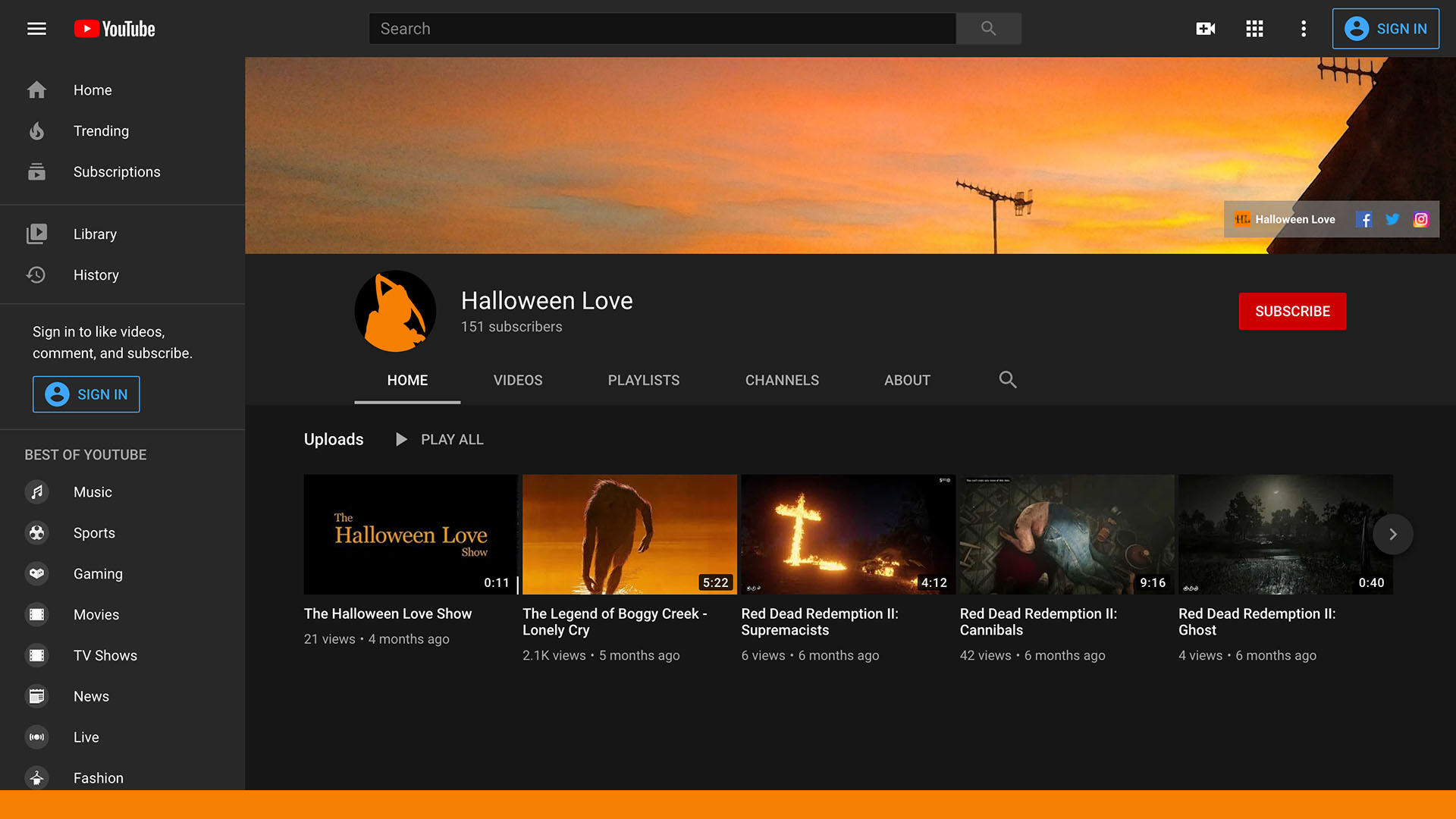Viewport: 1456px width, 819px height.
Task: Click the Movies category icon
Action: 36,615
